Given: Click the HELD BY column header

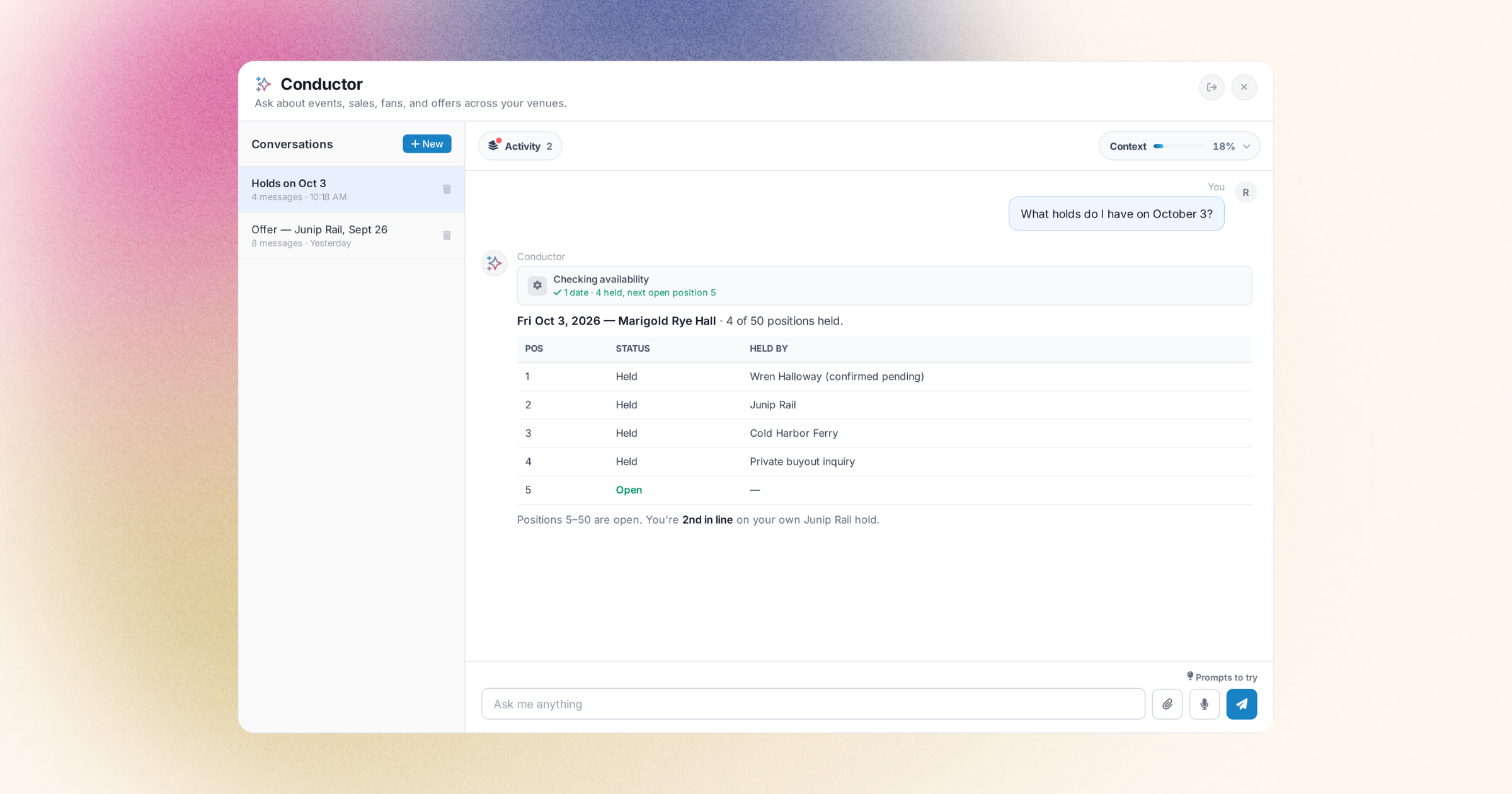Looking at the screenshot, I should point(769,348).
